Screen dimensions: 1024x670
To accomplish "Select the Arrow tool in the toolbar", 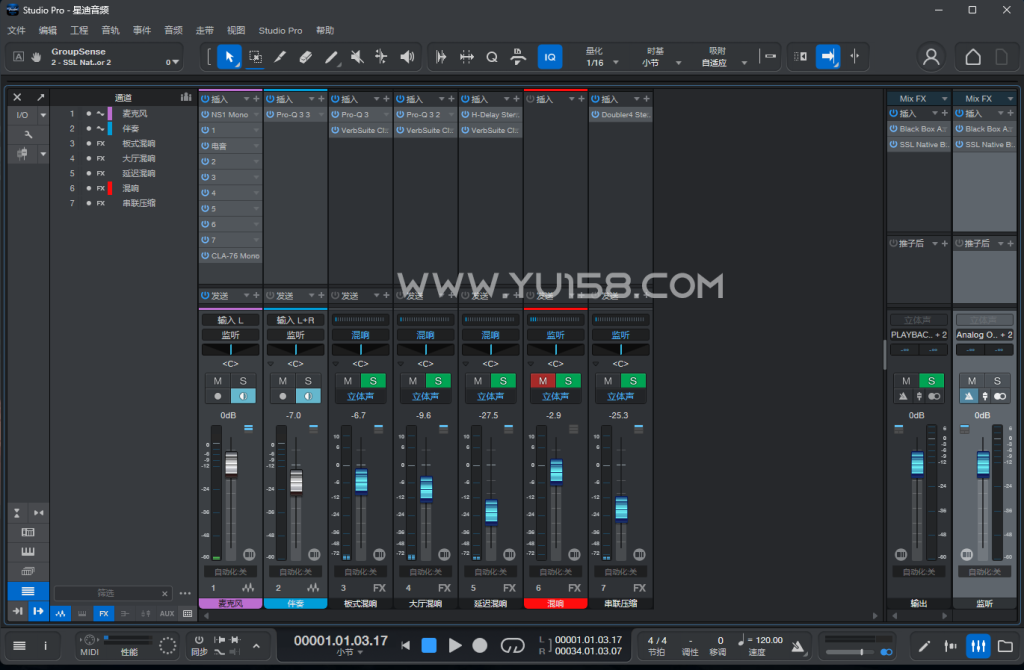I will click(x=229, y=57).
